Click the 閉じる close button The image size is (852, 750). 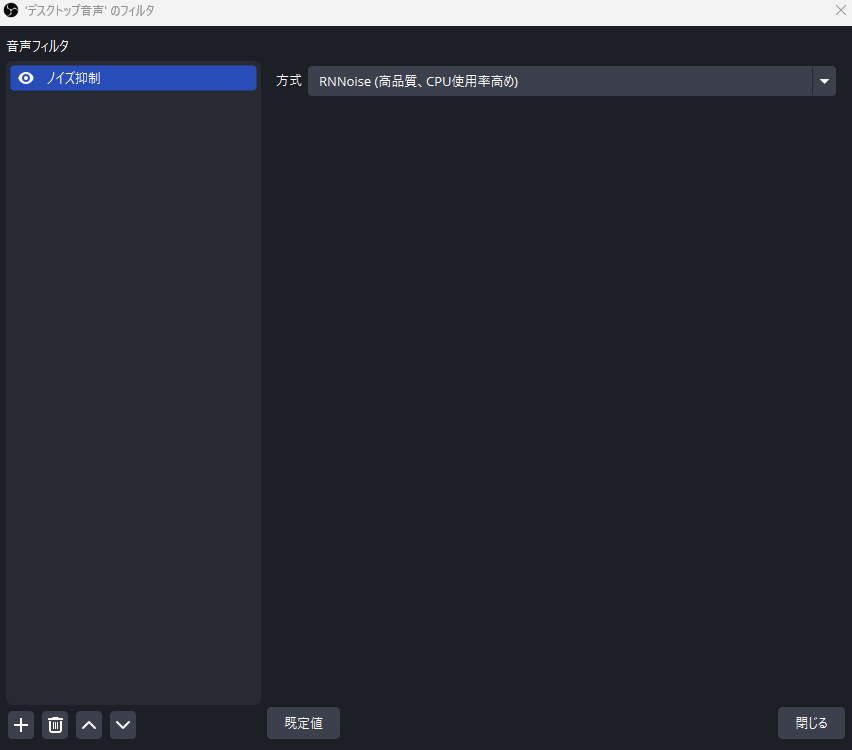[x=811, y=723]
